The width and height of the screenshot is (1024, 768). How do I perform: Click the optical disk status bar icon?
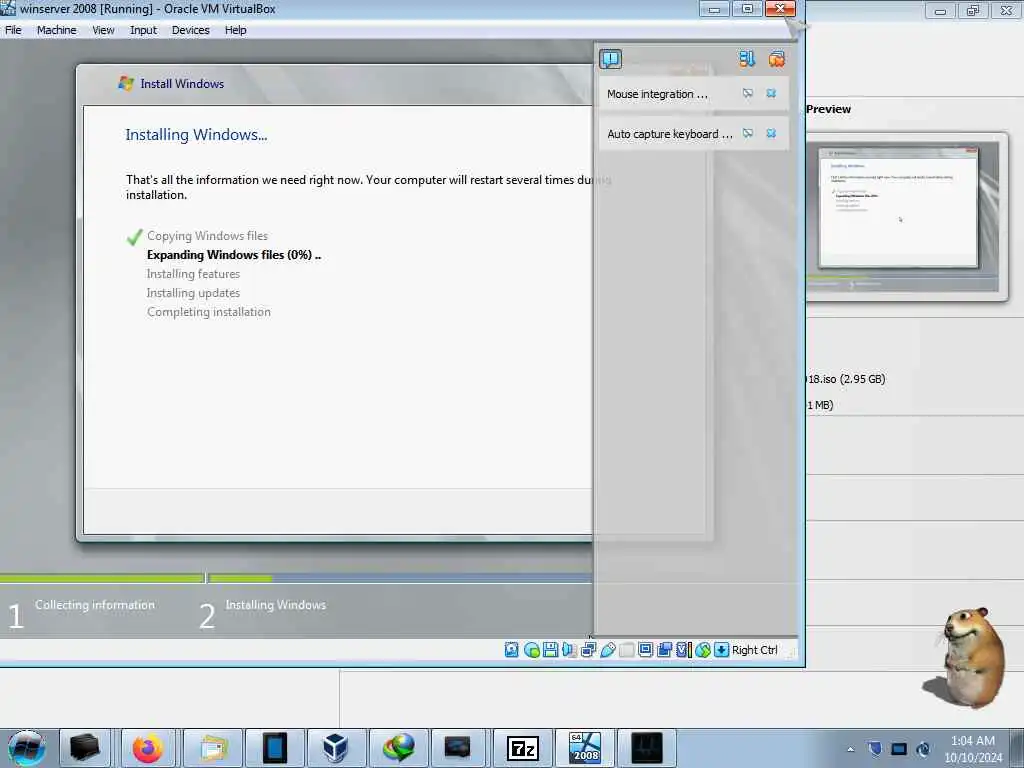tap(532, 650)
